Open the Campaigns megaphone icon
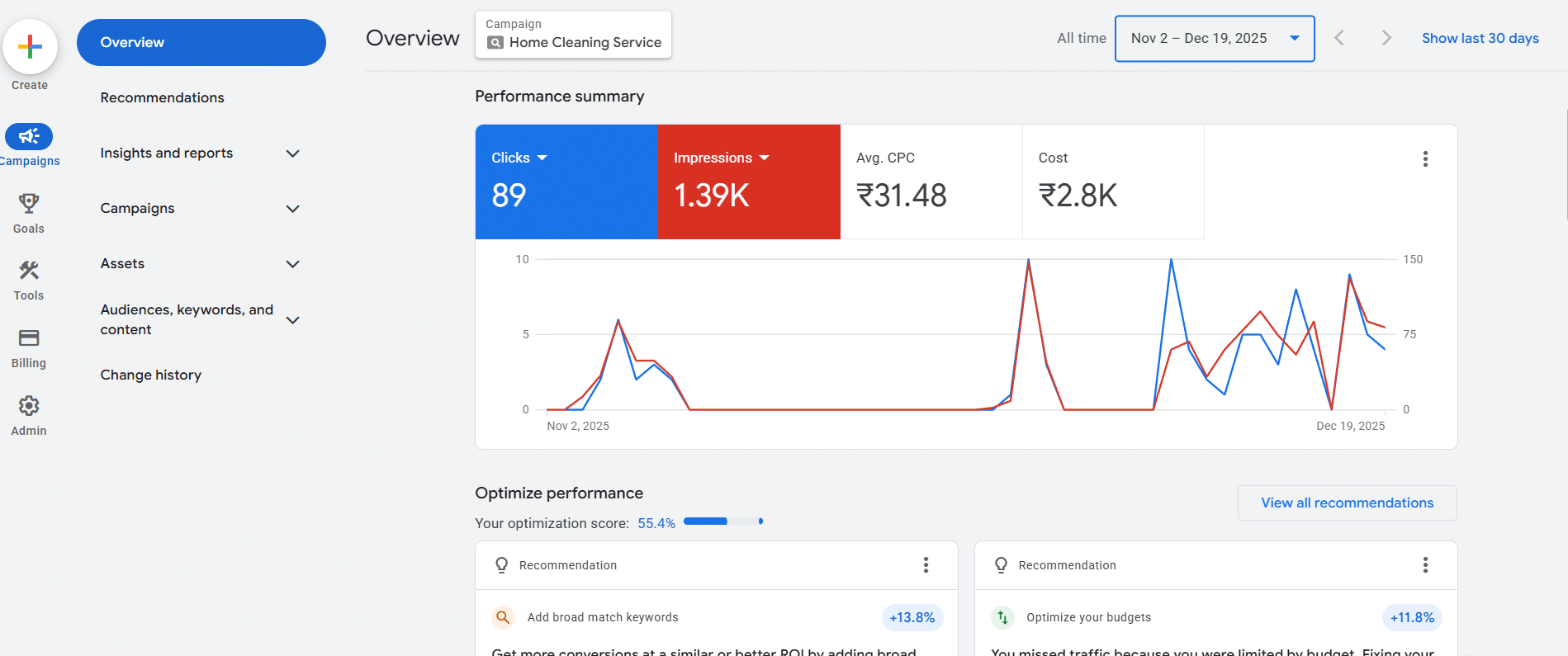This screenshot has width=1568, height=656. [x=29, y=136]
